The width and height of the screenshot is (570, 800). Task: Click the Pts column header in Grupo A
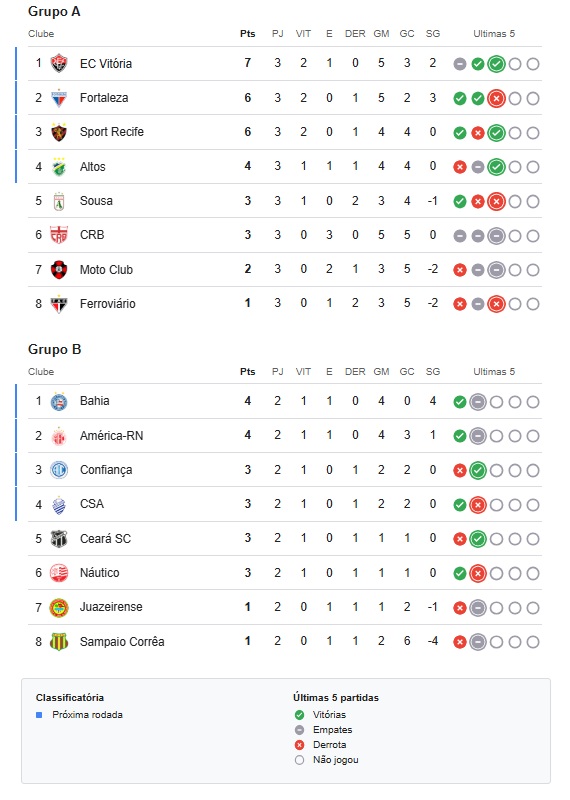point(247,34)
